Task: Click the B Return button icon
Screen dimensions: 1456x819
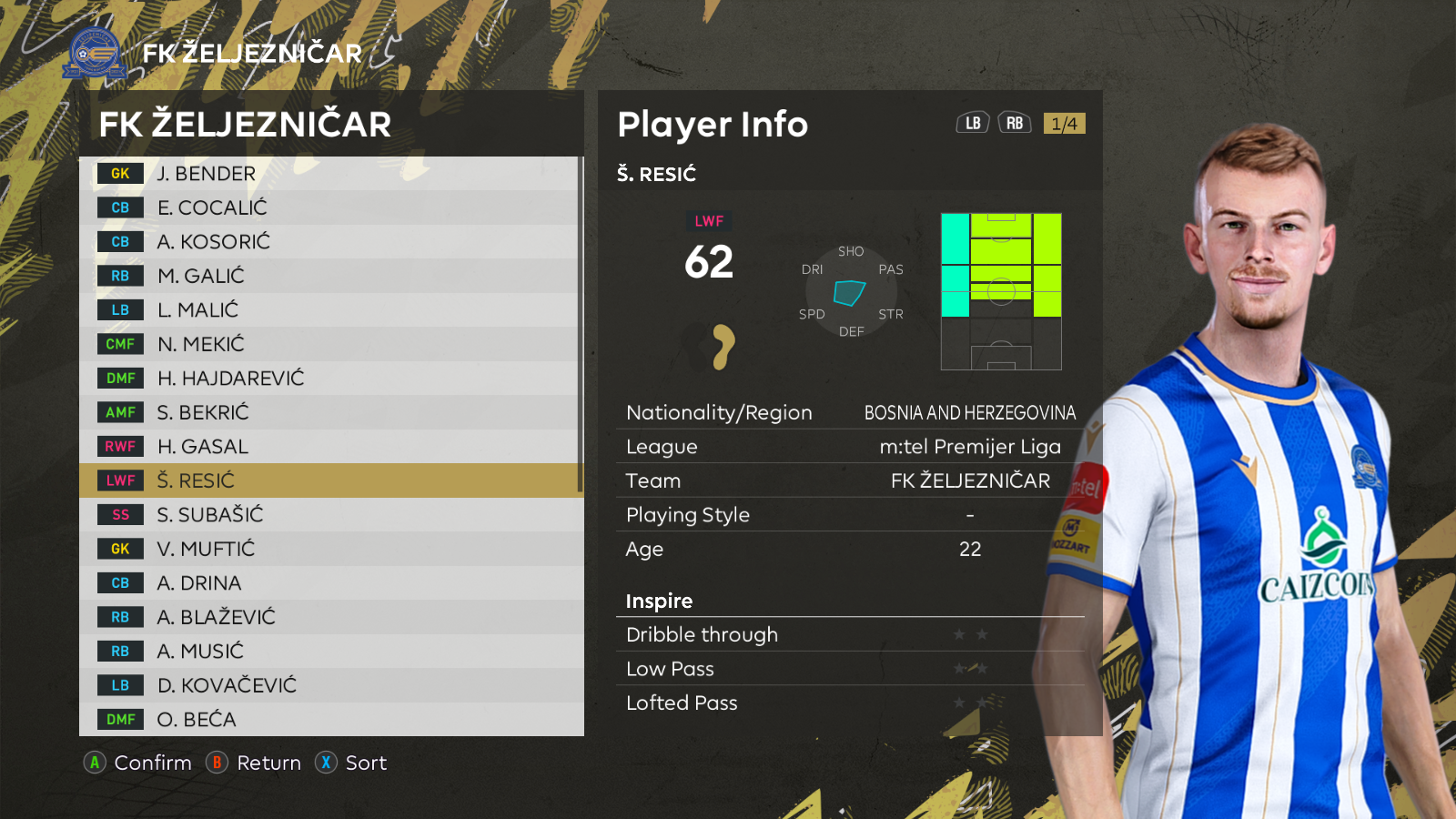Action: click(x=217, y=763)
